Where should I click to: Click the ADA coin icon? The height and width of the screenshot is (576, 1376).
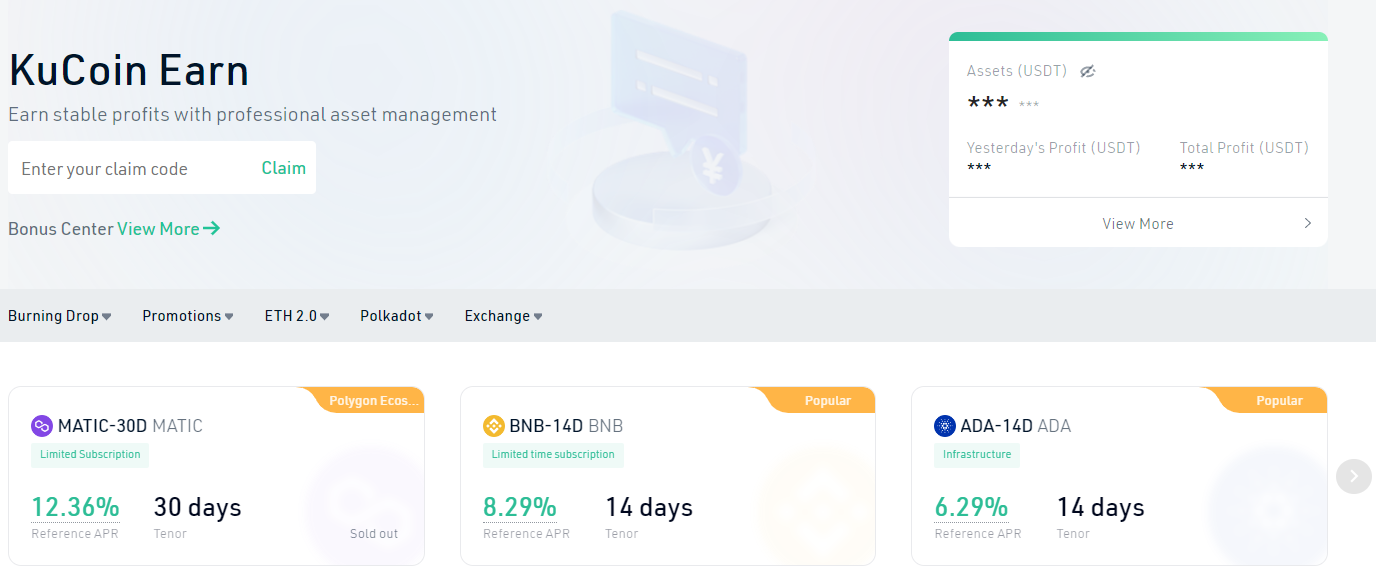coord(945,427)
